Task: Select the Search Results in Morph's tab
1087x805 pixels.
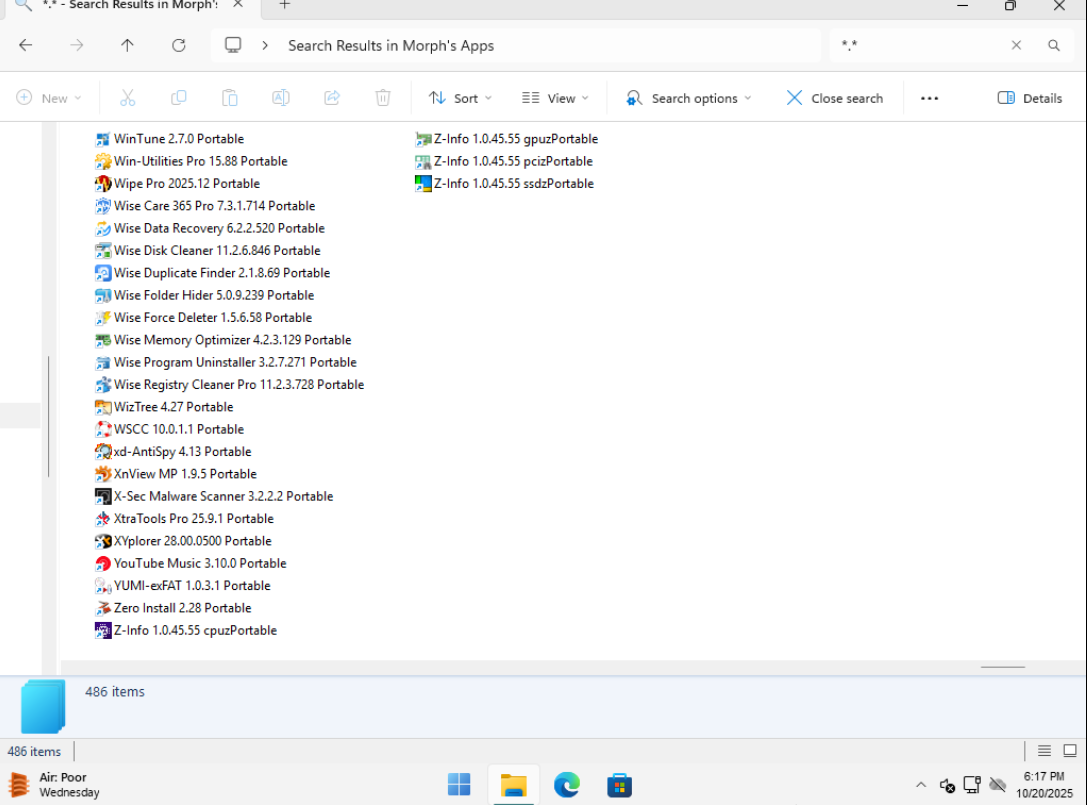Action: pyautogui.click(x=130, y=5)
